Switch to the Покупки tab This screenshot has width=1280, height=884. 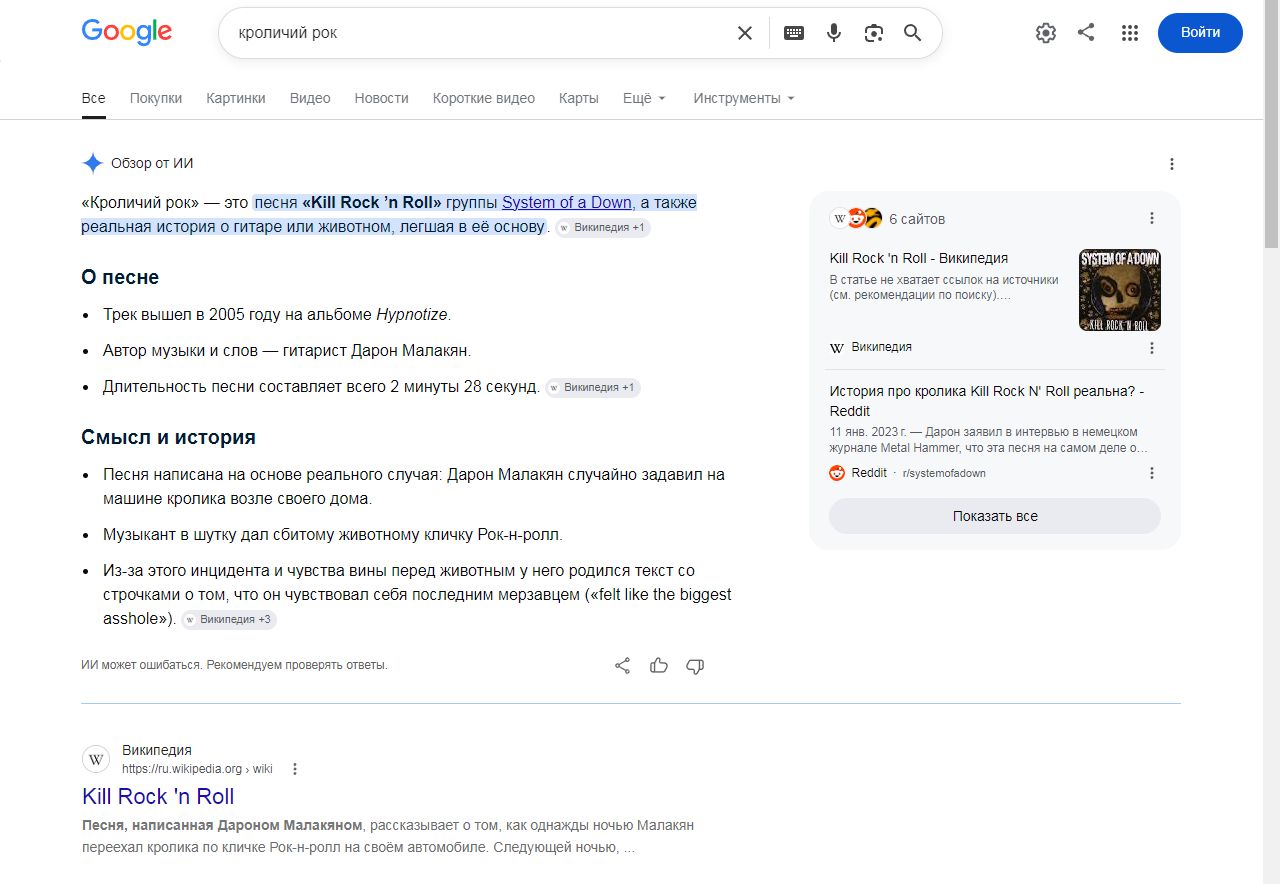tap(156, 98)
